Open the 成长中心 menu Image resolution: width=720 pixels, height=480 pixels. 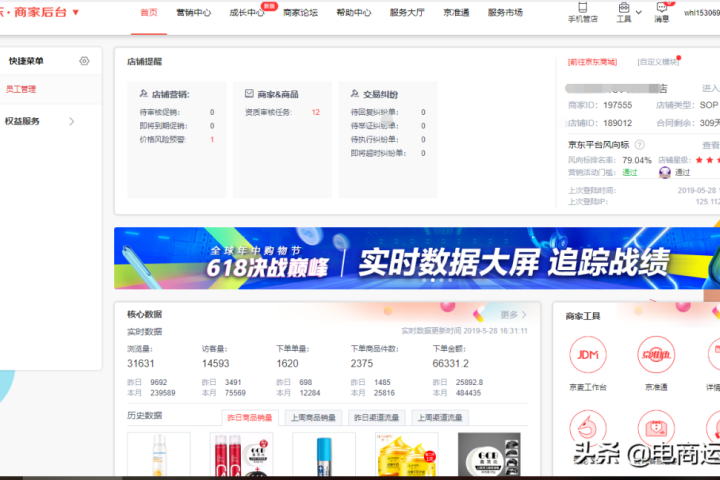(247, 12)
